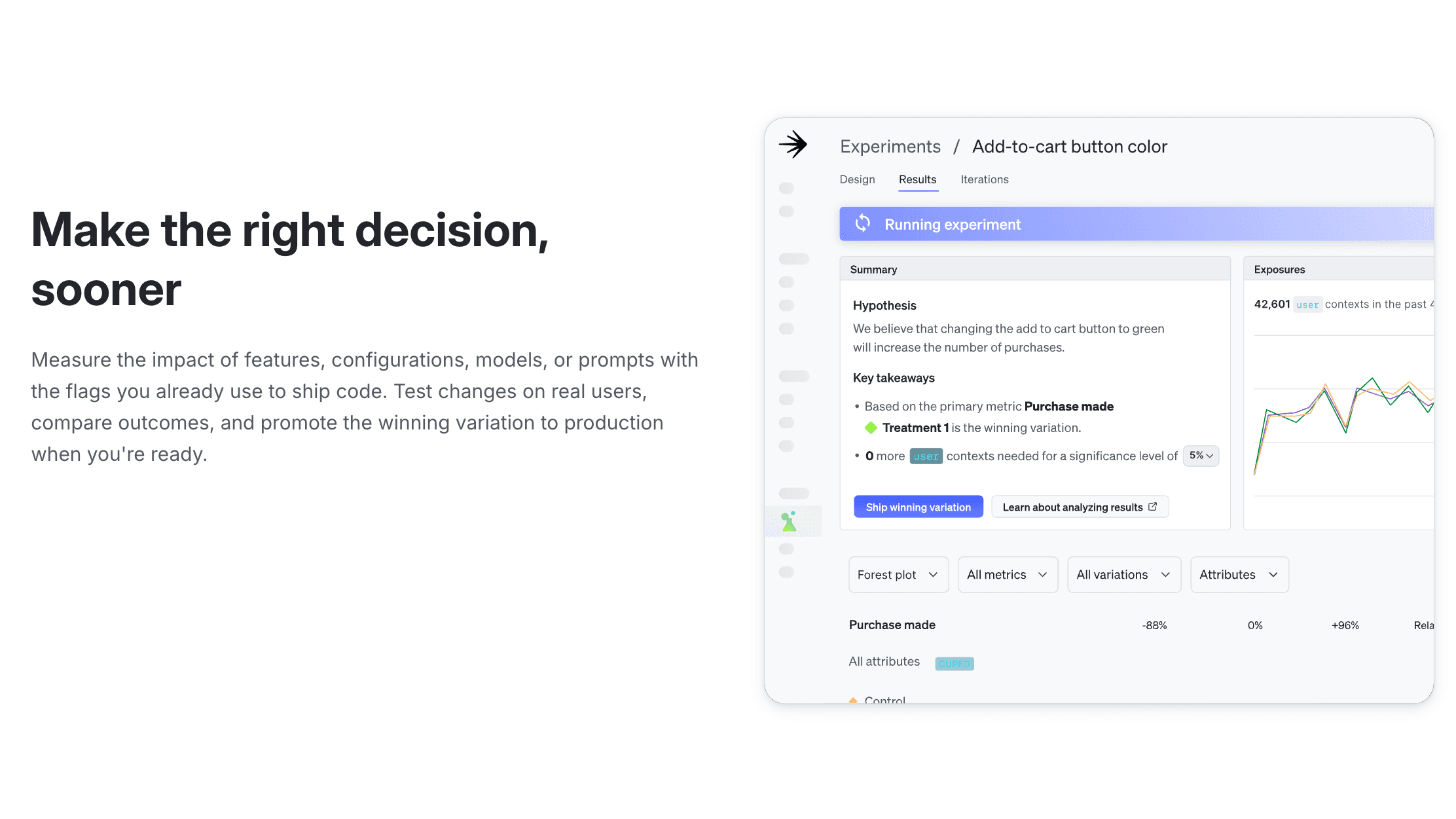Screen dimensions: 1456x819
Task: Open Learn about analyzing results link
Action: coord(1080,507)
